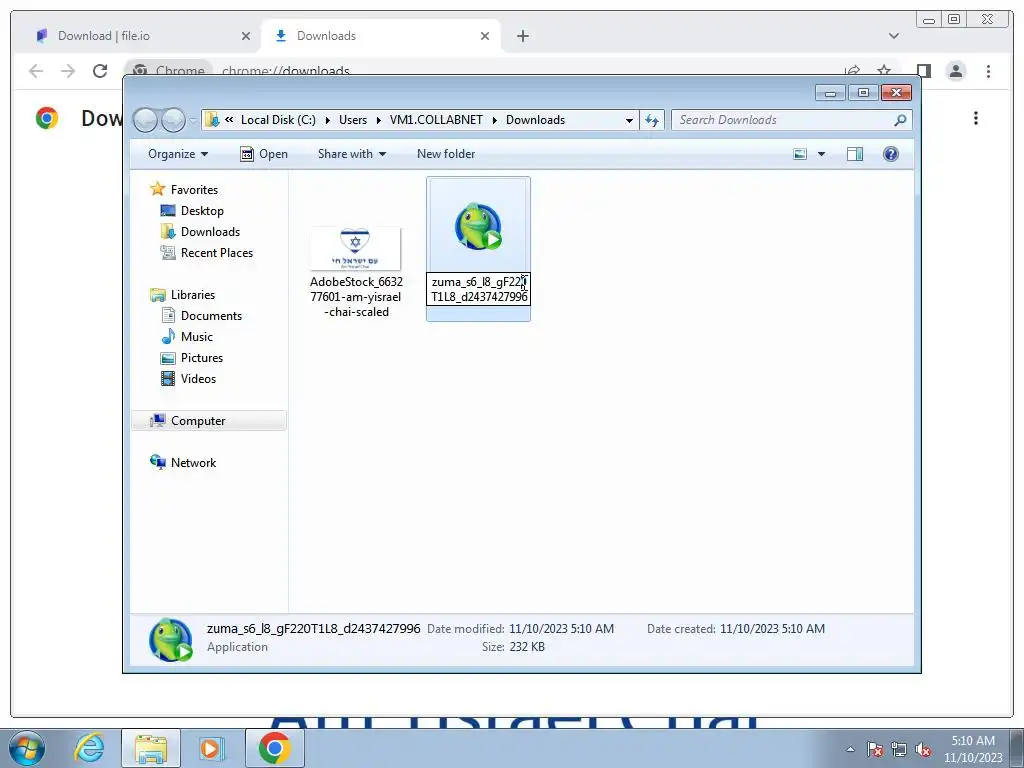The image size is (1024, 768).
Task: Click the Open toolbar button
Action: (264, 154)
